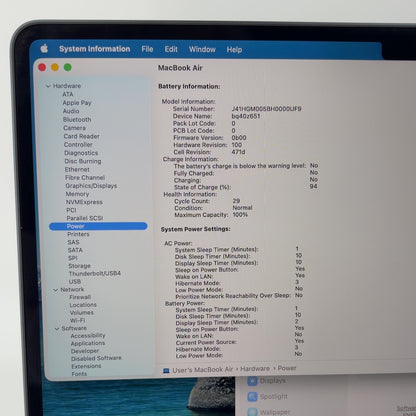Collapse the Network section chevron

point(56,290)
